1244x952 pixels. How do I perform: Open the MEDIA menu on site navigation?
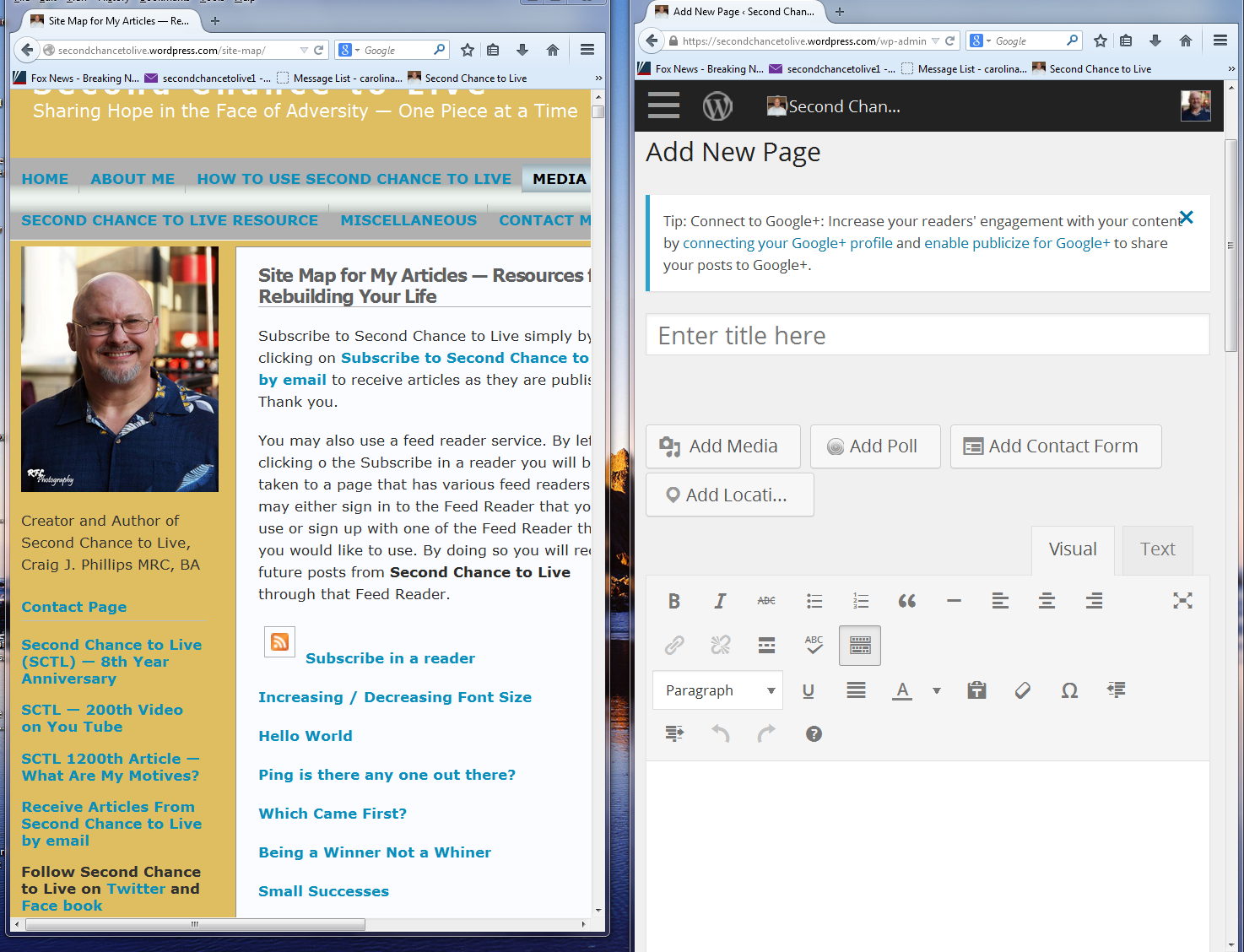coord(559,179)
